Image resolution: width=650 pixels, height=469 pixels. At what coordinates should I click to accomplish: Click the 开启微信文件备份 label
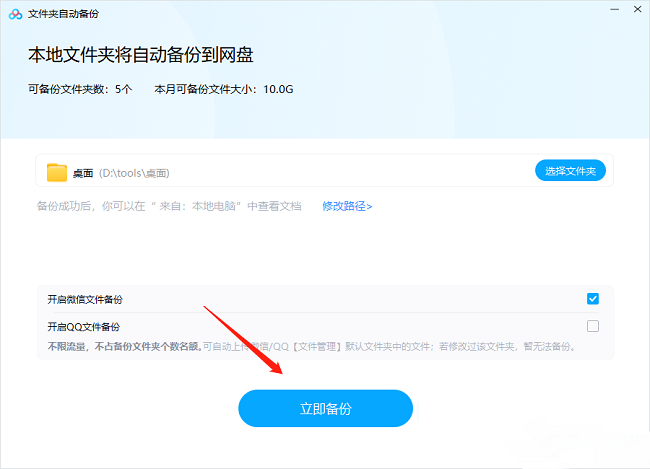click(85, 299)
